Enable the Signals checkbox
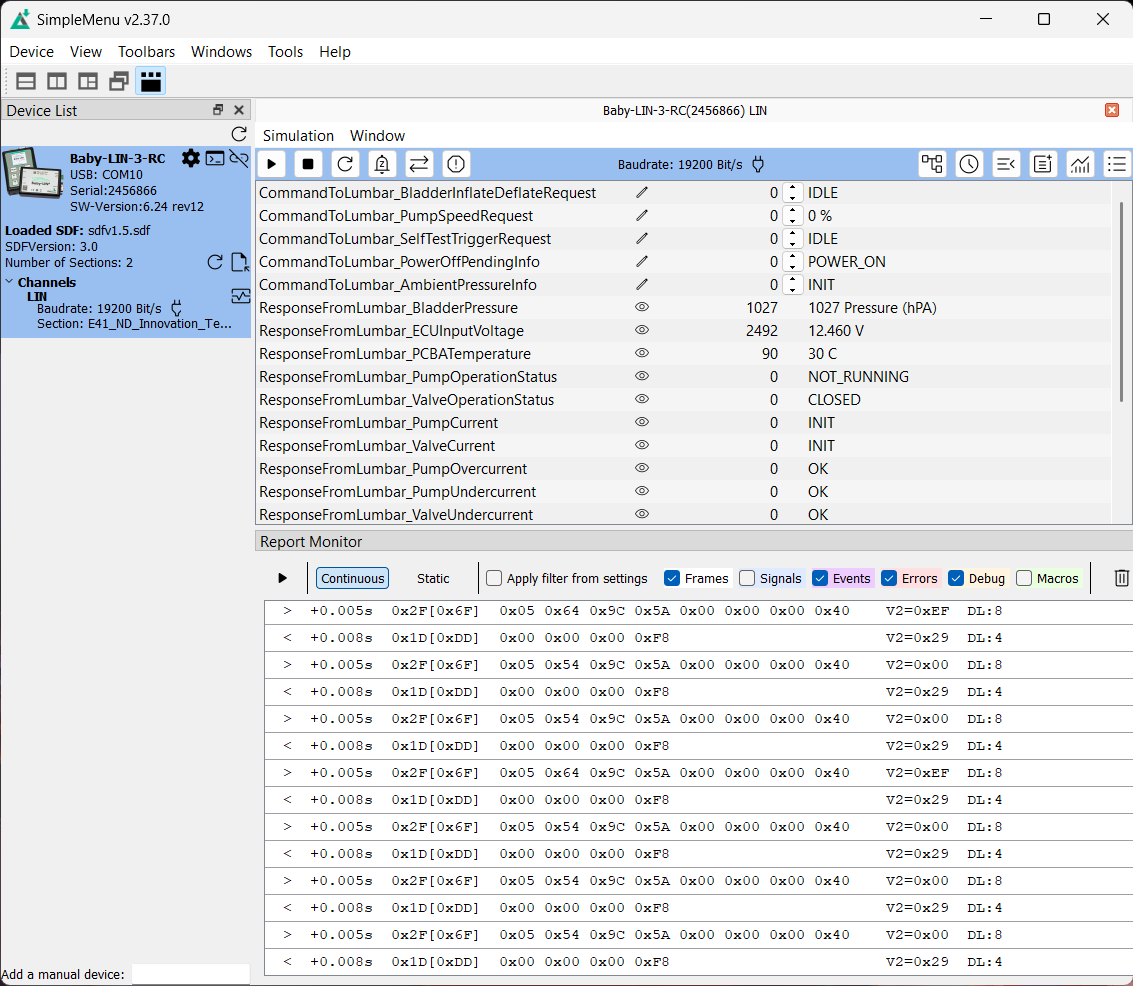 coord(747,578)
